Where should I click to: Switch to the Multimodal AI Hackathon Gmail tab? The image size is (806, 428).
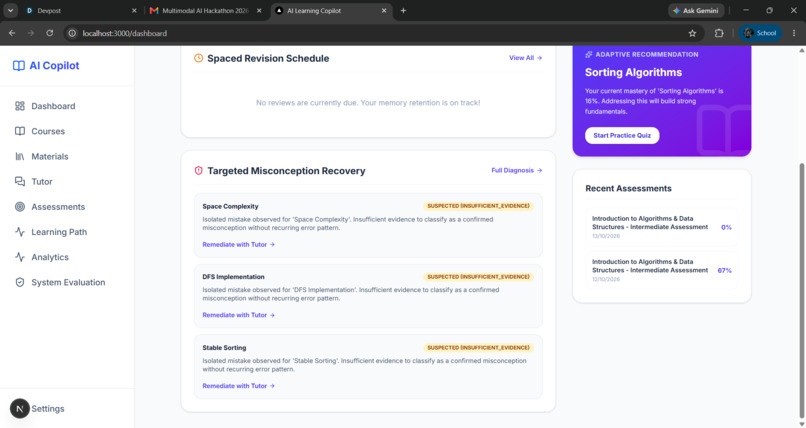click(205, 10)
